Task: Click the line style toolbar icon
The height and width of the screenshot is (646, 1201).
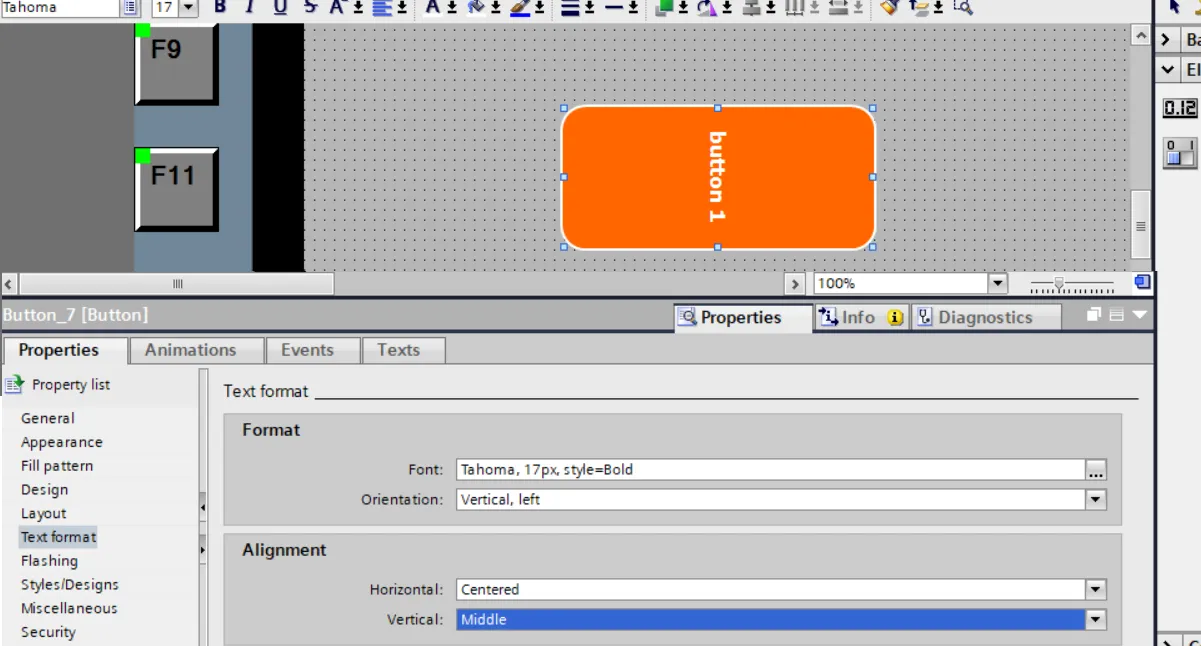Action: [x=614, y=7]
